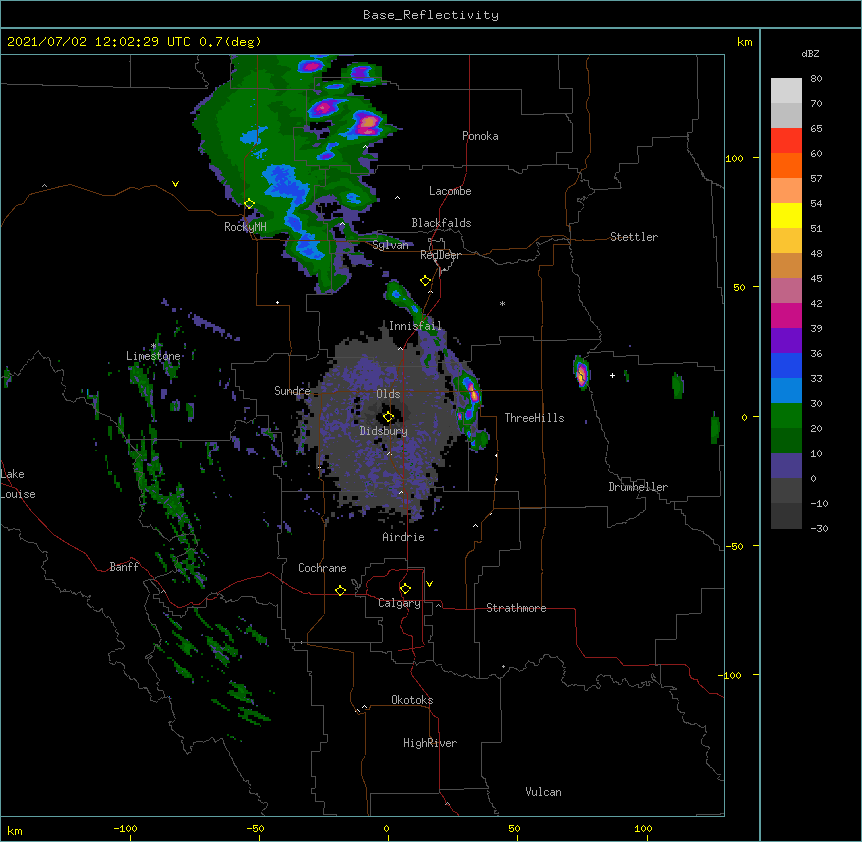The image size is (862, 842).
Task: Select the Blackfalds label
Action: click(x=441, y=223)
